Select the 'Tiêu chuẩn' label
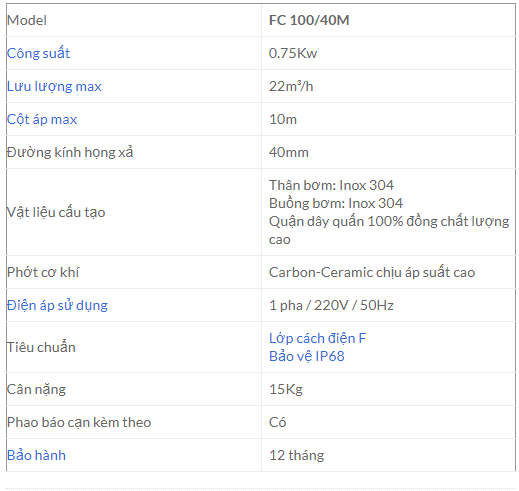The image size is (519, 491). coord(41,347)
